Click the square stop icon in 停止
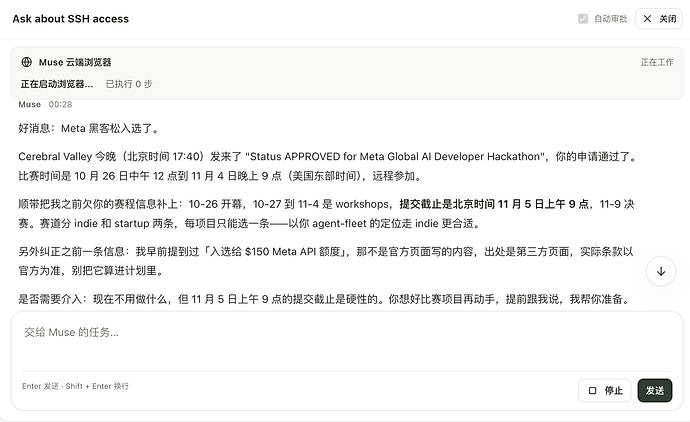The width and height of the screenshot is (690, 422). (x=592, y=390)
